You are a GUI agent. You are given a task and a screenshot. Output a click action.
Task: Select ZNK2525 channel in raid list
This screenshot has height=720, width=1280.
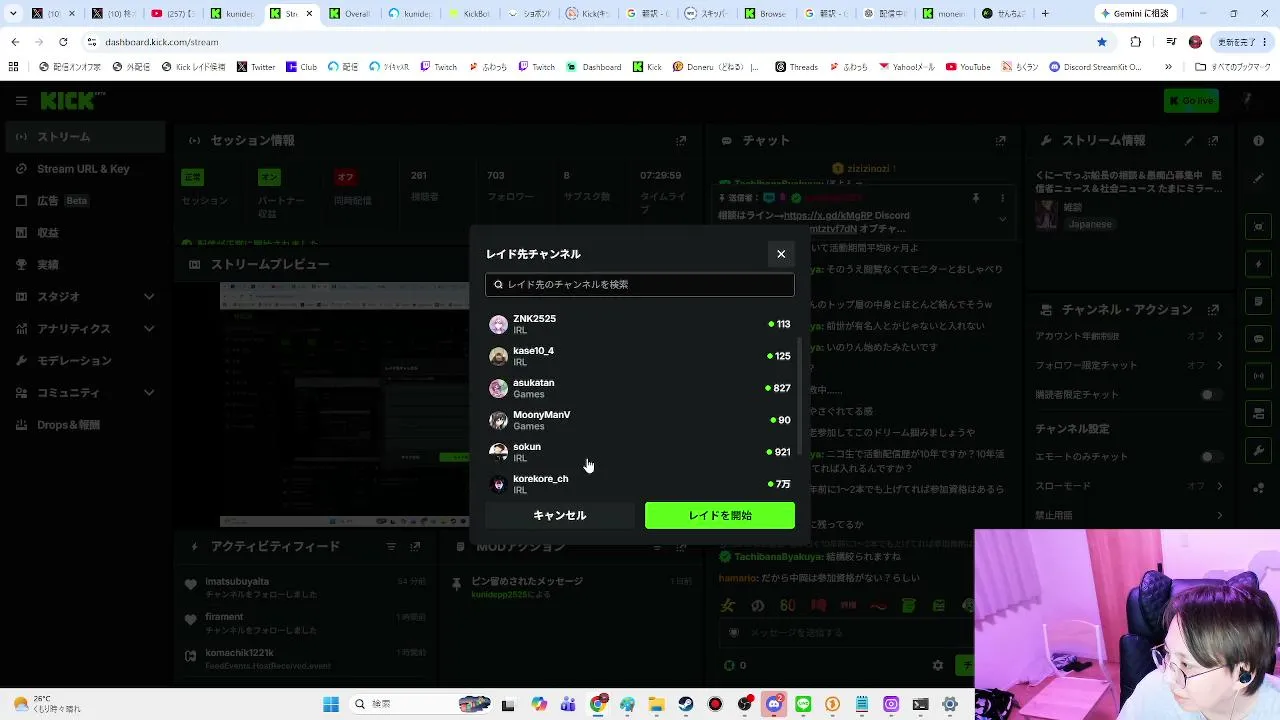640,324
